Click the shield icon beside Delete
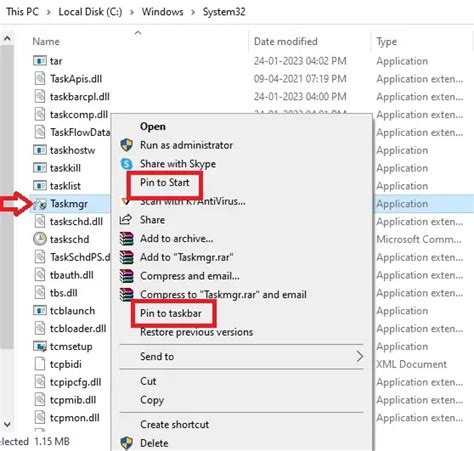This screenshot has height=451, width=474. 126,443
